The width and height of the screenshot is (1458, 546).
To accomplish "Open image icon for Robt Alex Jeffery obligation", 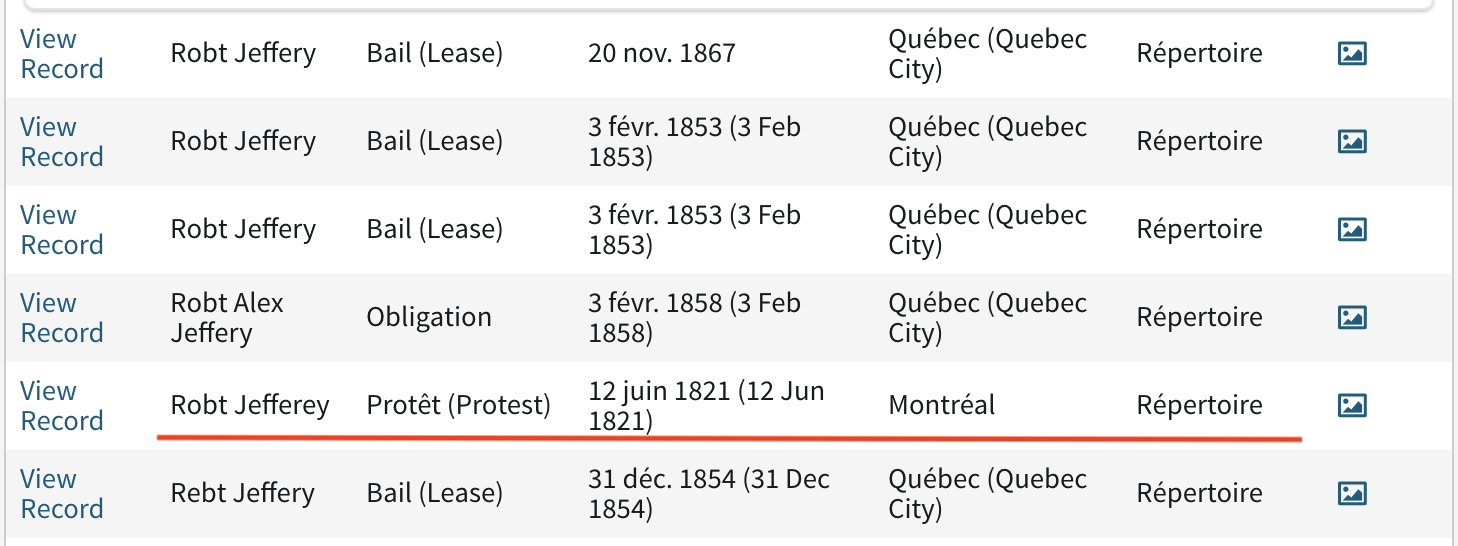I will (1352, 318).
